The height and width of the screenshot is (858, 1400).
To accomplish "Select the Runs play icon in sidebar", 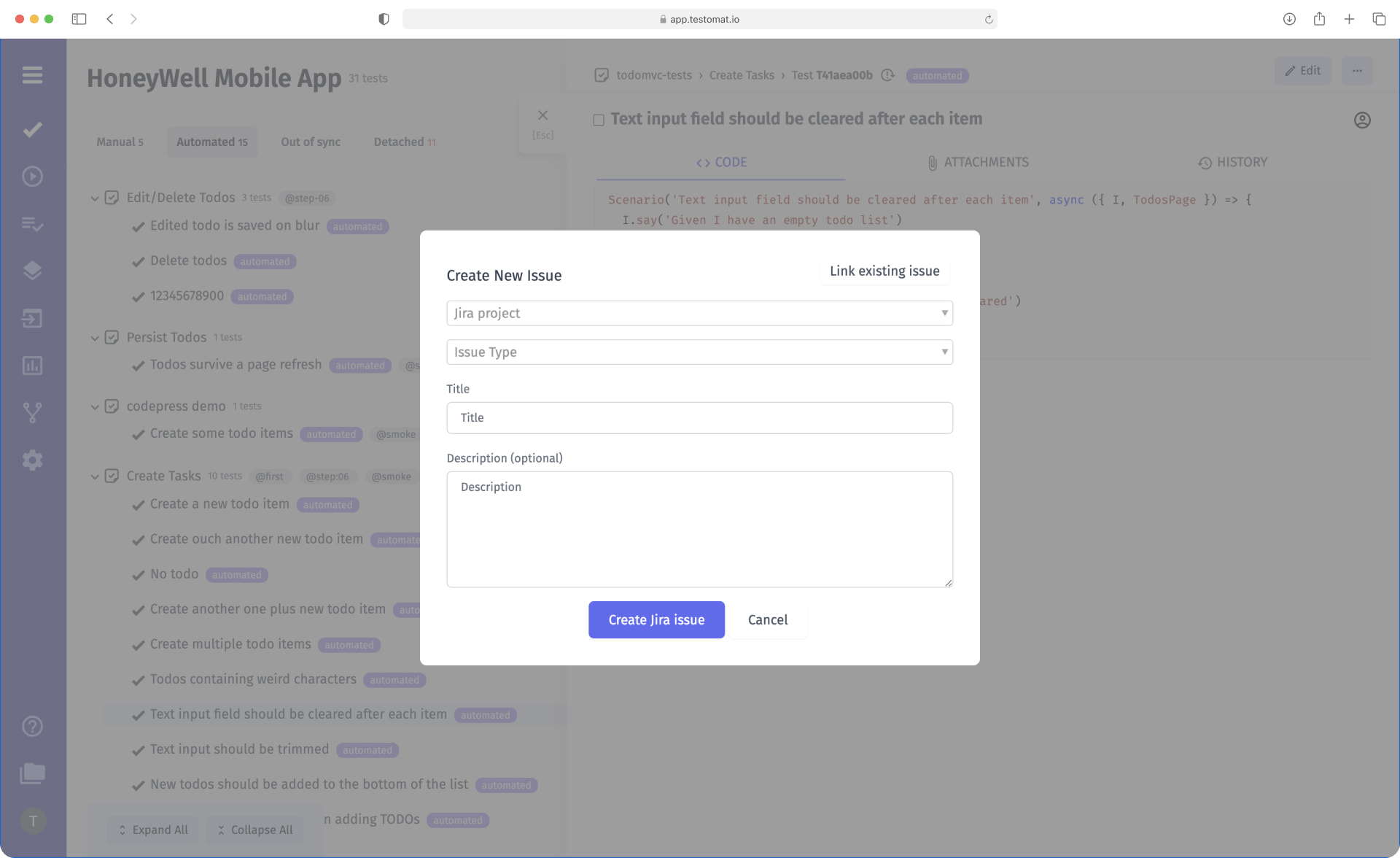I will pyautogui.click(x=33, y=176).
